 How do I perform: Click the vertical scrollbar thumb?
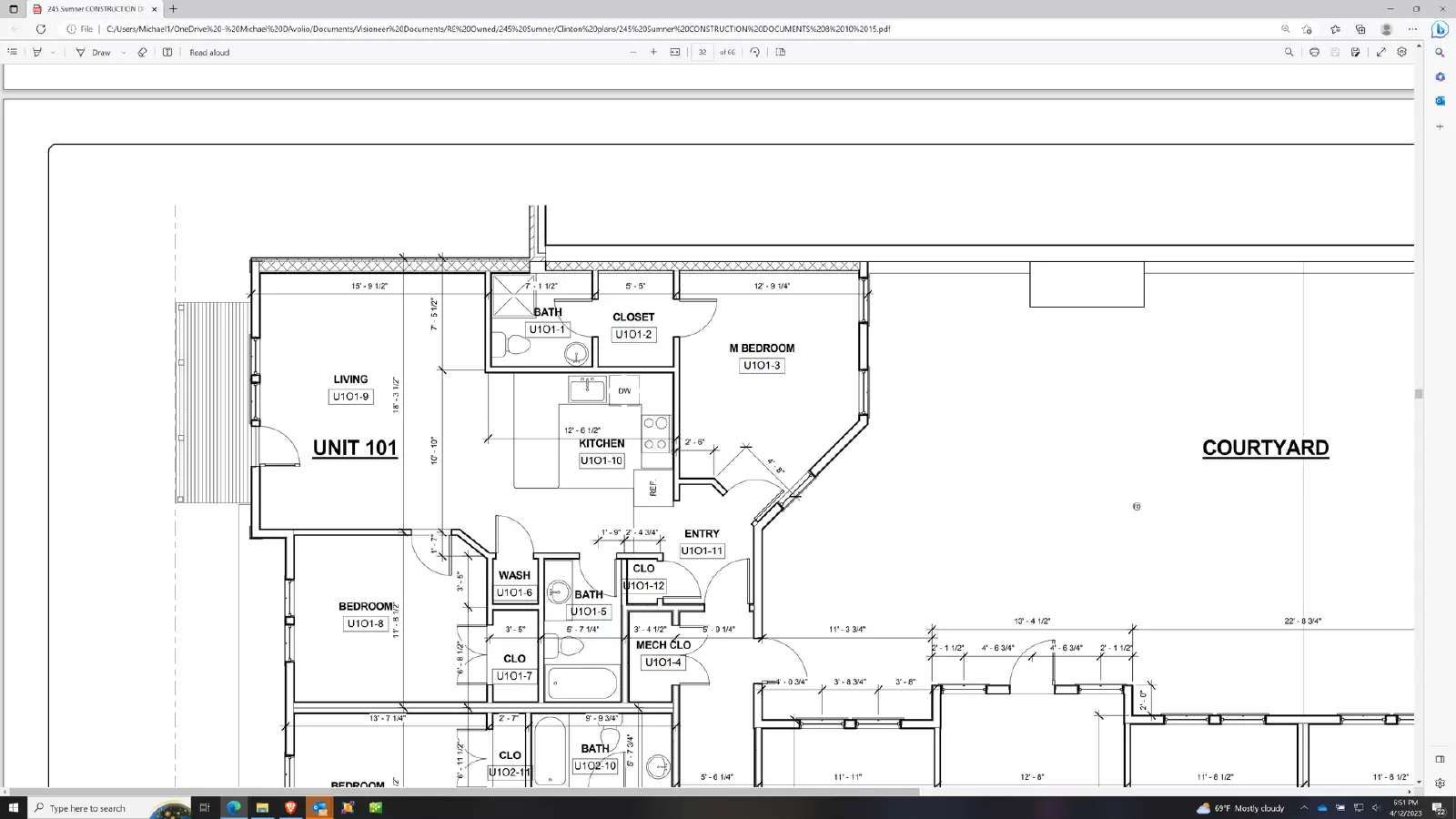click(1418, 394)
